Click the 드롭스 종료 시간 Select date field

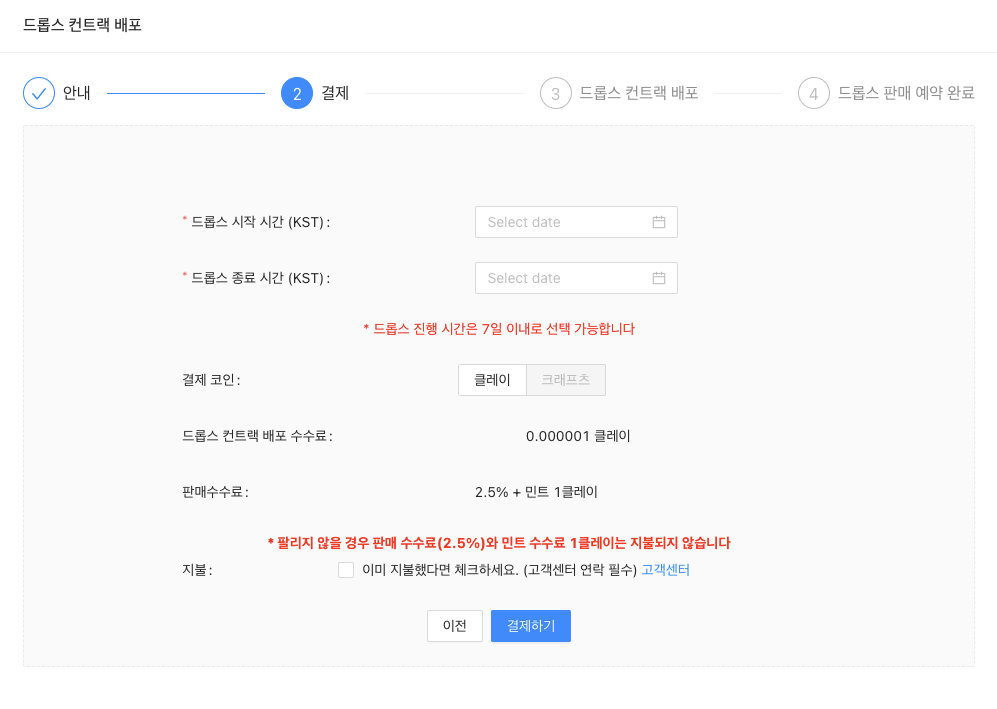coord(576,278)
